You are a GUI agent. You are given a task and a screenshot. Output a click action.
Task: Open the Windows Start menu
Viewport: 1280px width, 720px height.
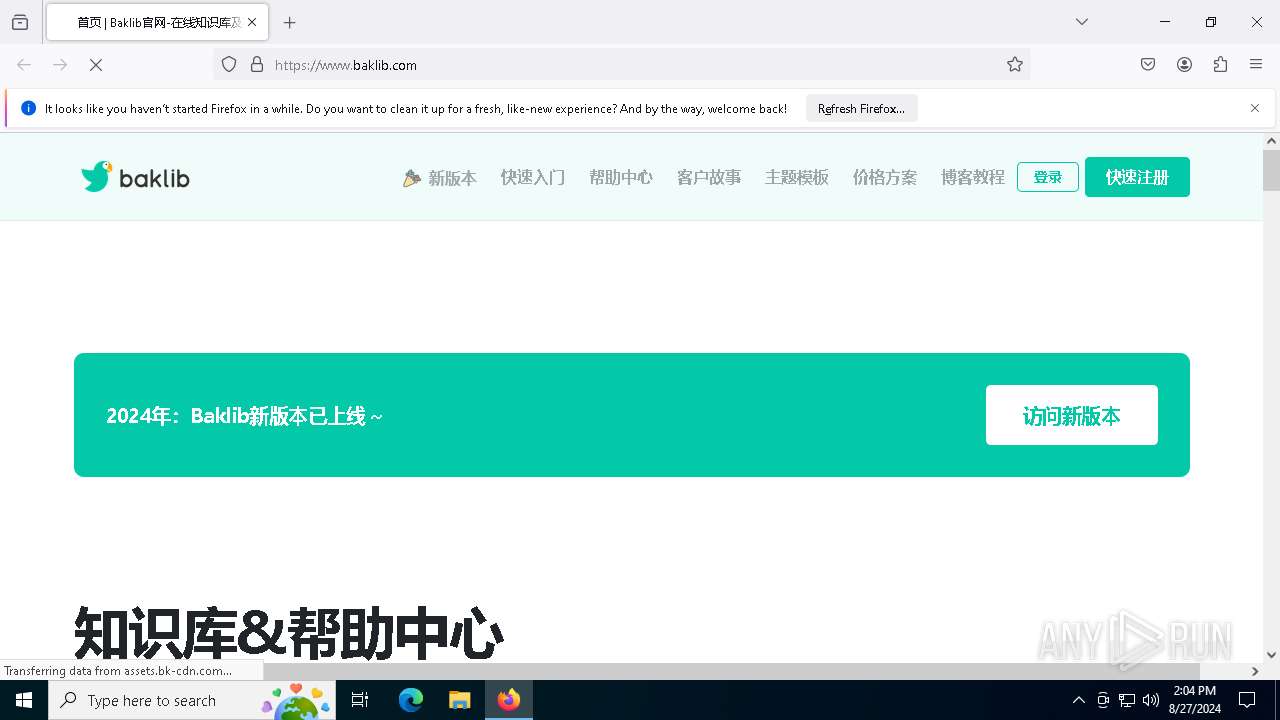(x=24, y=700)
